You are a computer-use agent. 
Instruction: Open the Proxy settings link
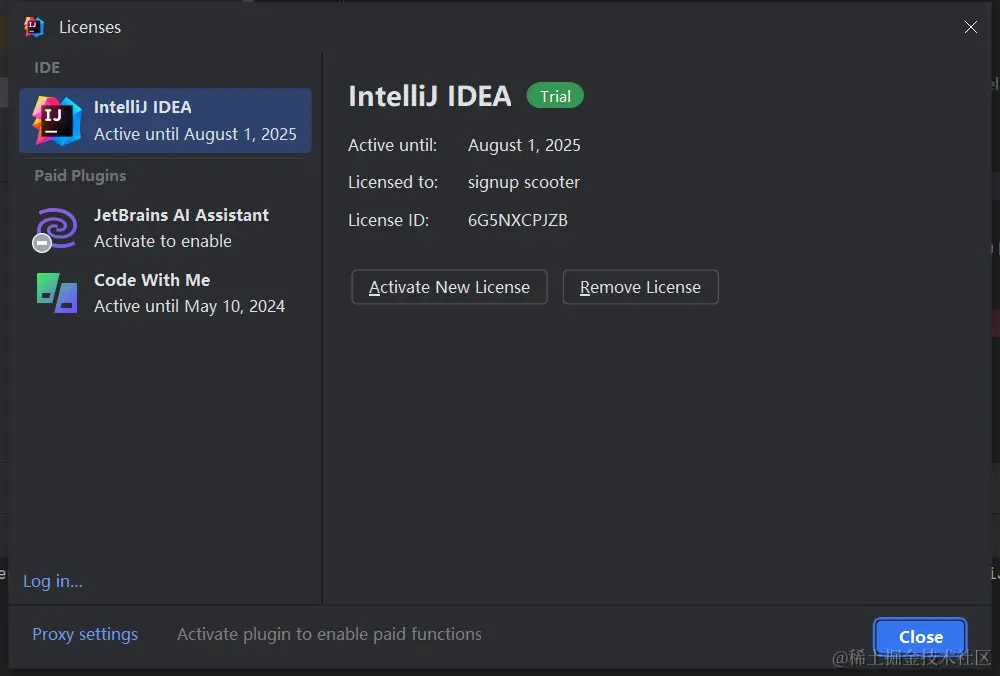(85, 634)
